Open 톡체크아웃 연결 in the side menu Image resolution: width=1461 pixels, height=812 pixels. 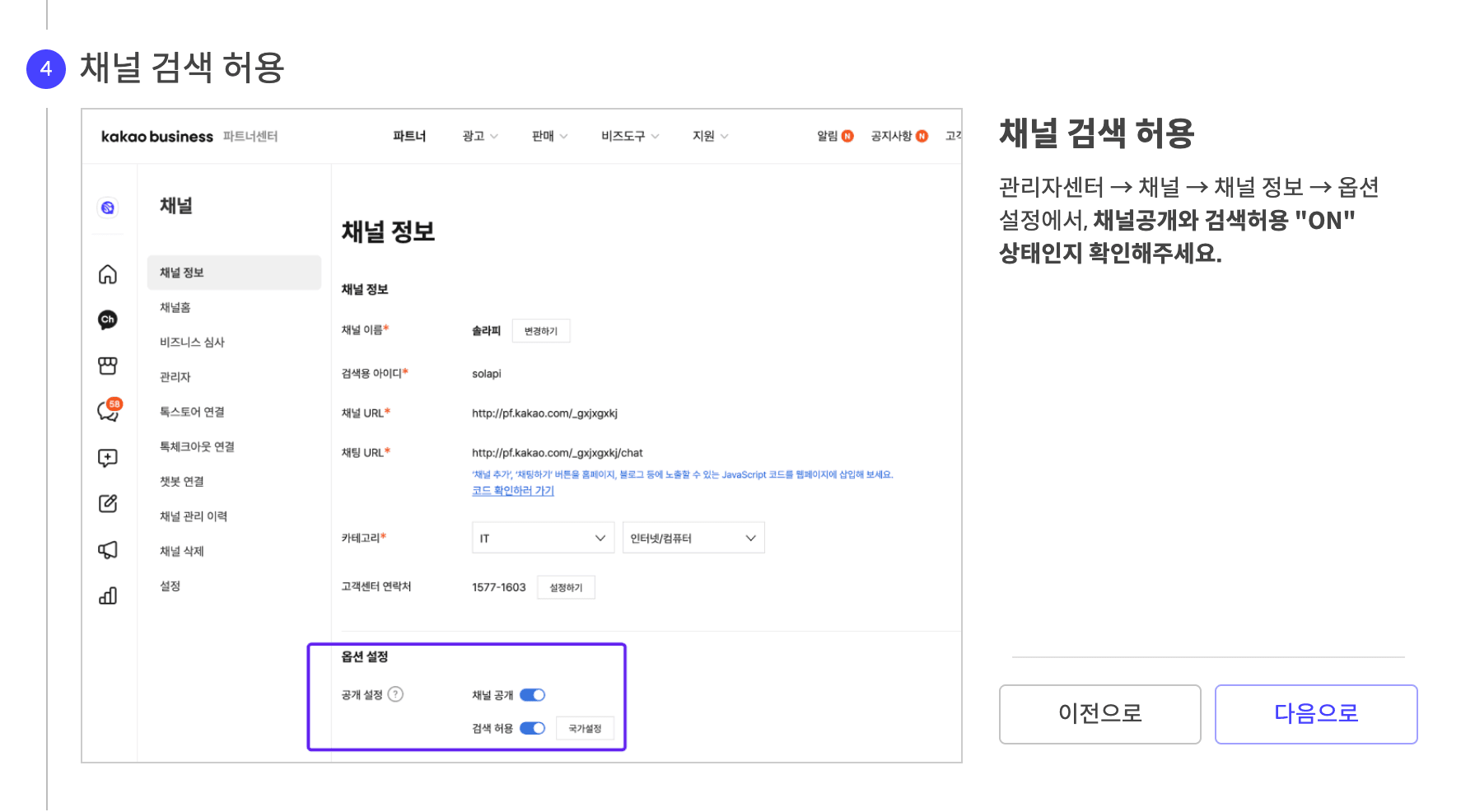pos(197,446)
